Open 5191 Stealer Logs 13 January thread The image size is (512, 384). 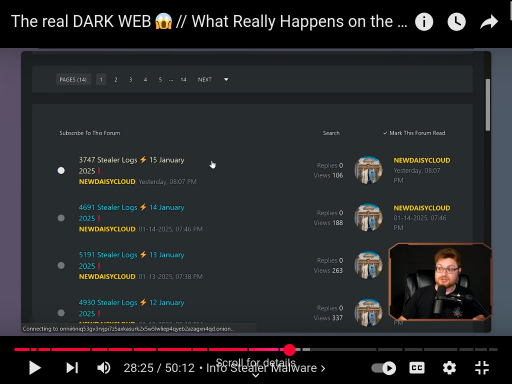pyautogui.click(x=131, y=260)
